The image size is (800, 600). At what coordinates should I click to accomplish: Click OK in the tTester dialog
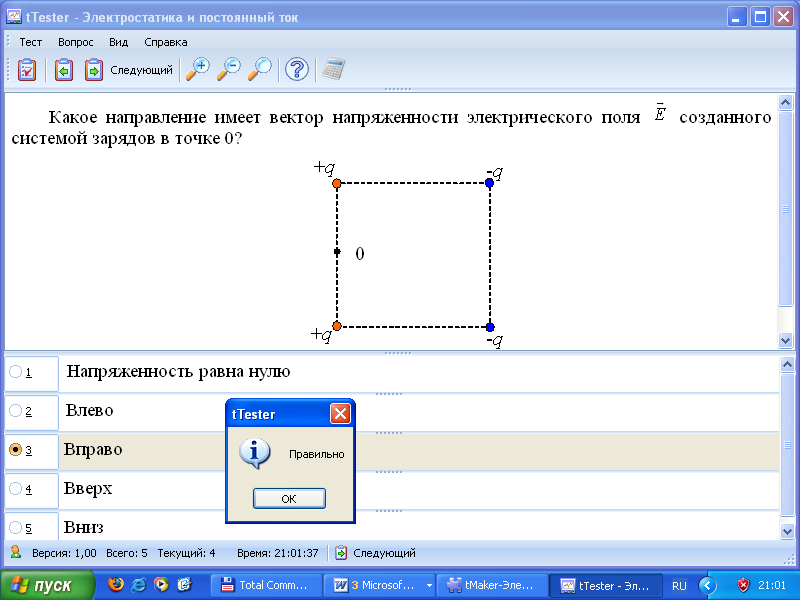tap(289, 498)
